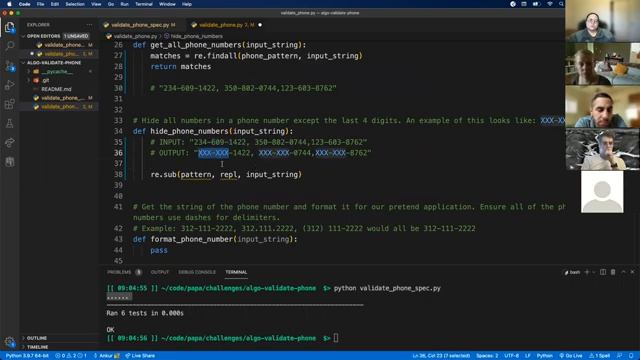Click the bash terminal shell label

572,272
